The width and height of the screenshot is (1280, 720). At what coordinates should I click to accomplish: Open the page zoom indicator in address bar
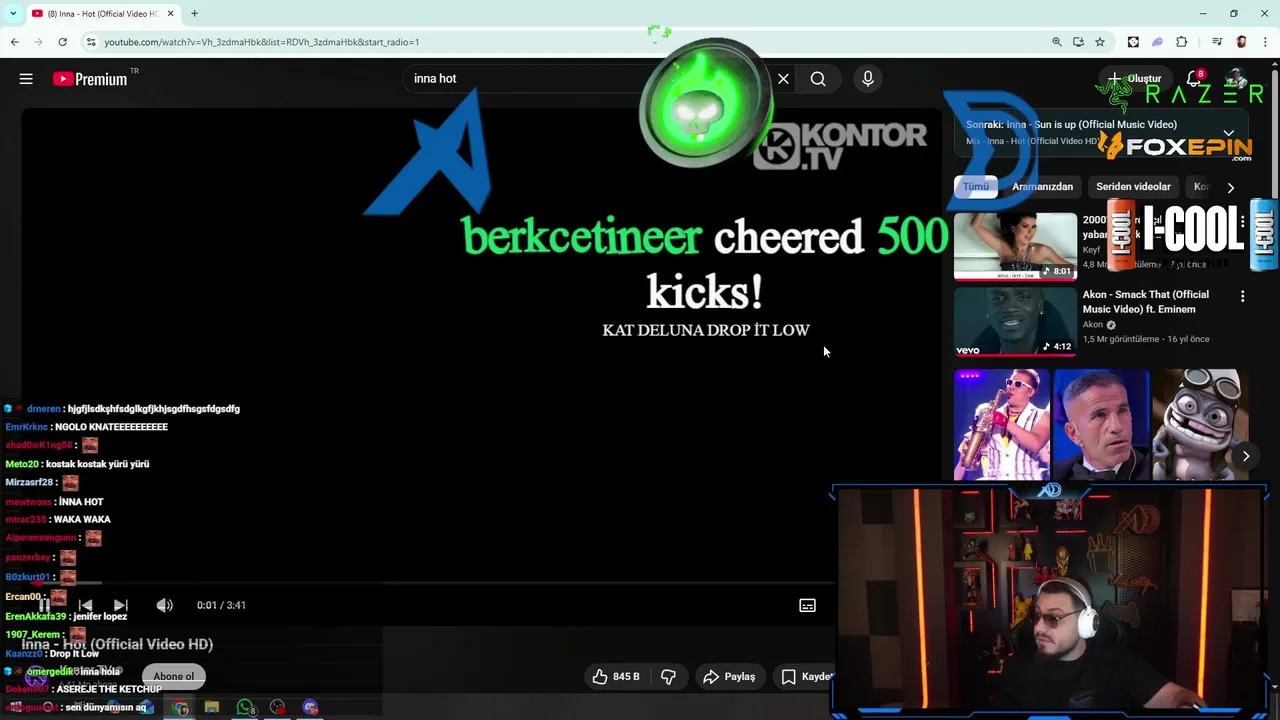point(1057,42)
